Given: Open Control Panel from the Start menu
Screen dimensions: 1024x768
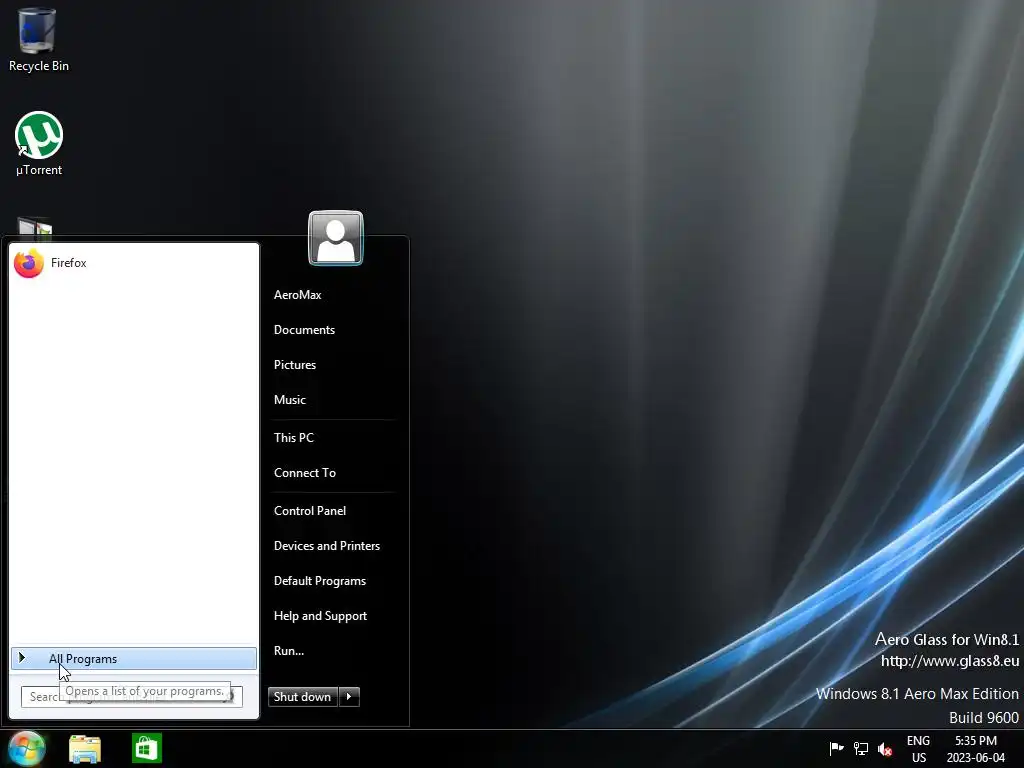Looking at the screenshot, I should point(310,511).
